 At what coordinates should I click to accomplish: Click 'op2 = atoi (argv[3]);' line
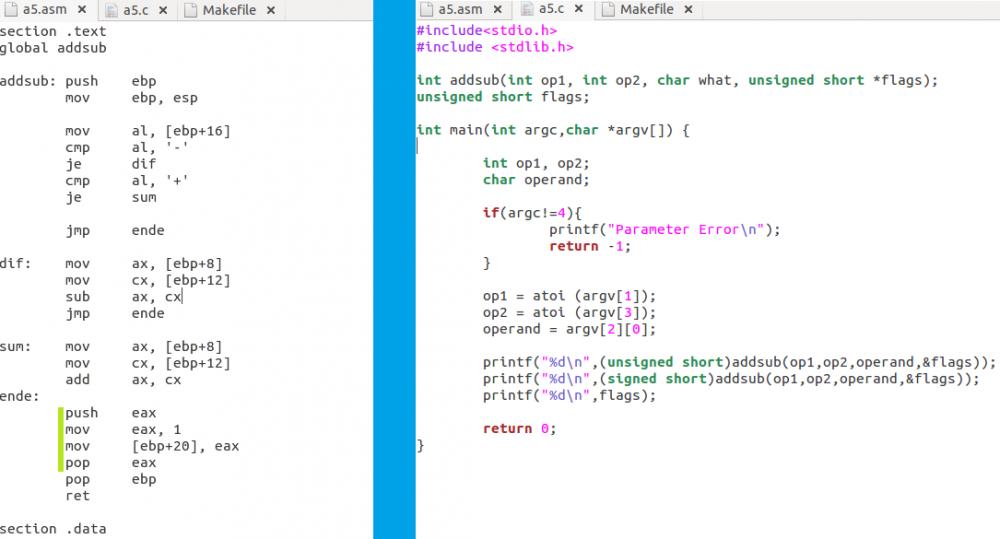[x=570, y=313]
